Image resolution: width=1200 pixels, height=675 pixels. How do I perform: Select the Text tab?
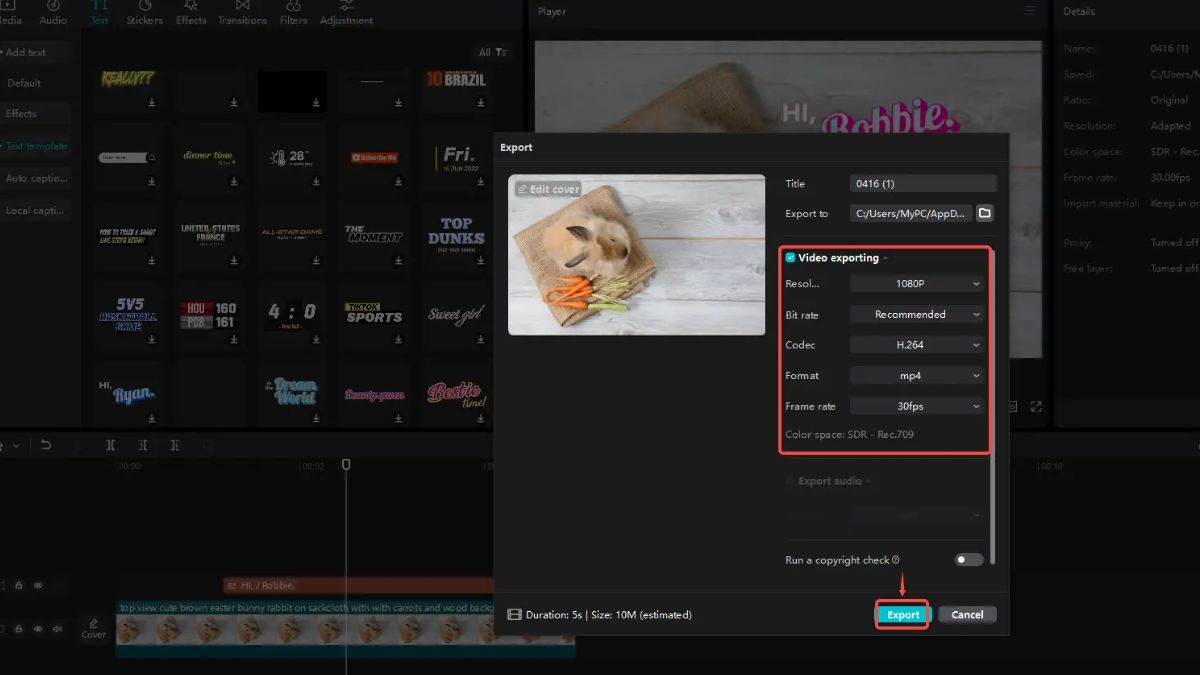click(x=99, y=13)
